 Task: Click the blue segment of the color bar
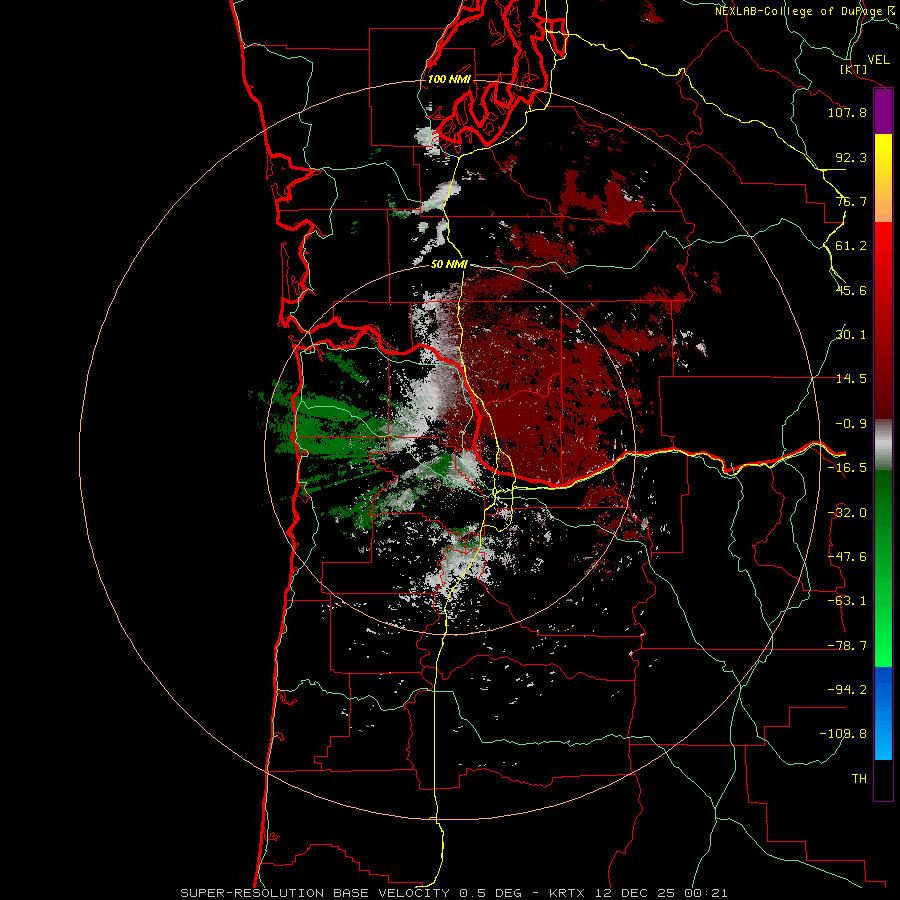point(883,713)
